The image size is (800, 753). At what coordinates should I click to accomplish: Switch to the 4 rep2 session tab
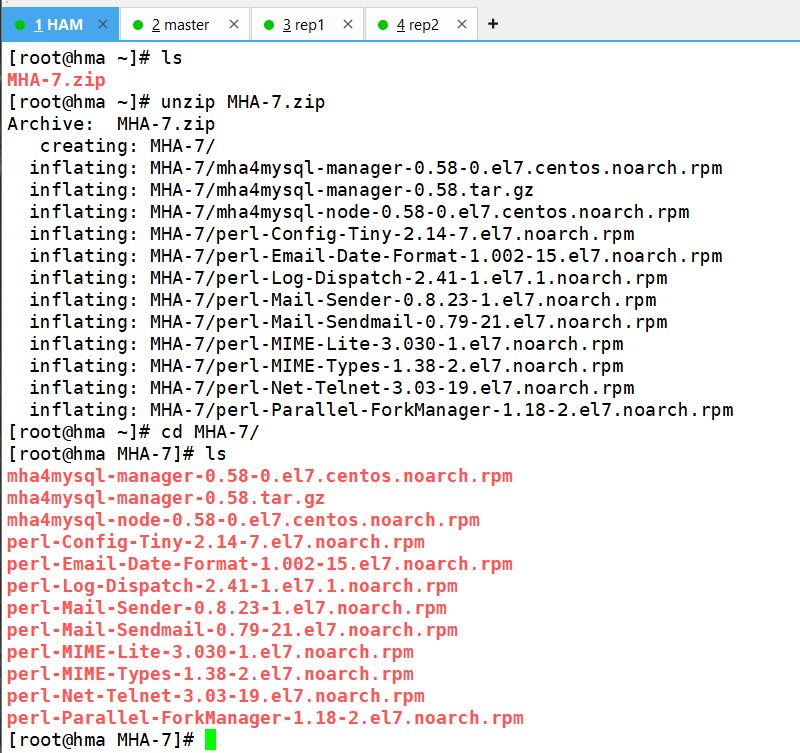[421, 24]
